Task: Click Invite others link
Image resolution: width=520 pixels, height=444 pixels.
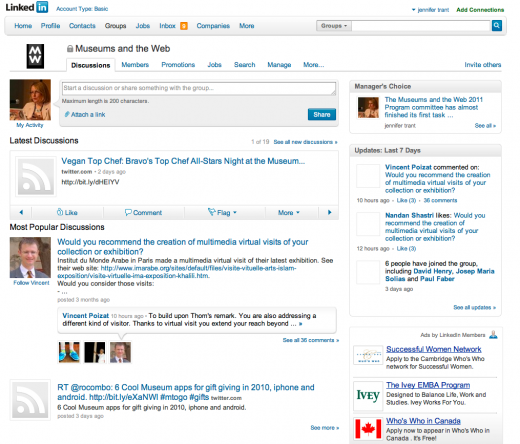Action: [x=483, y=65]
